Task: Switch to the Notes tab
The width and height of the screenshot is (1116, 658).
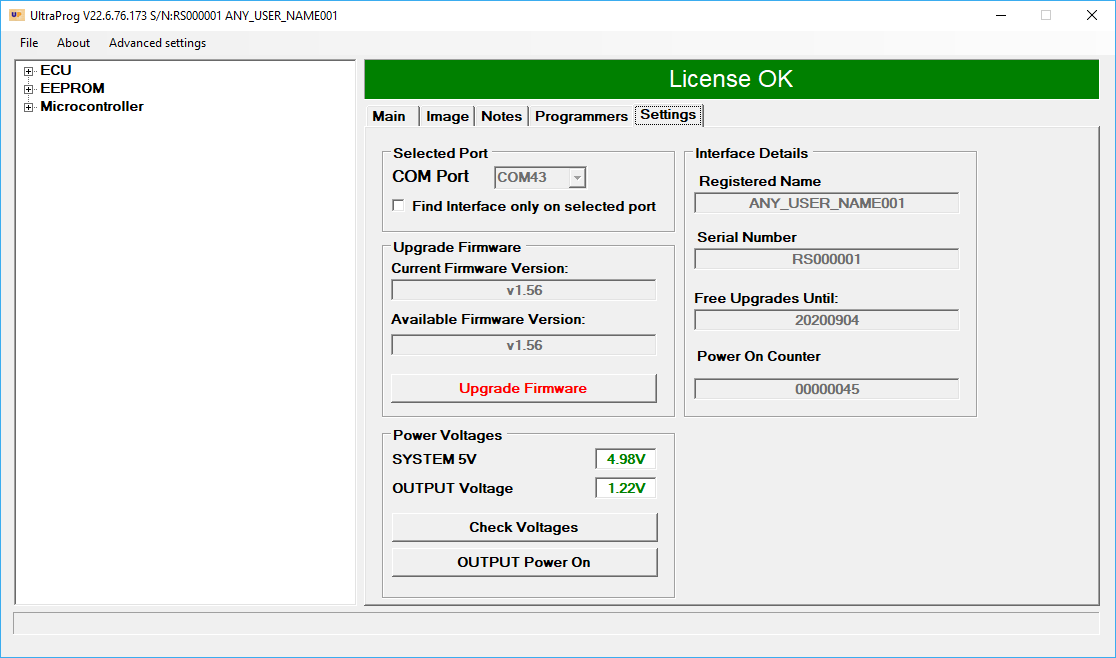Action: (x=501, y=116)
